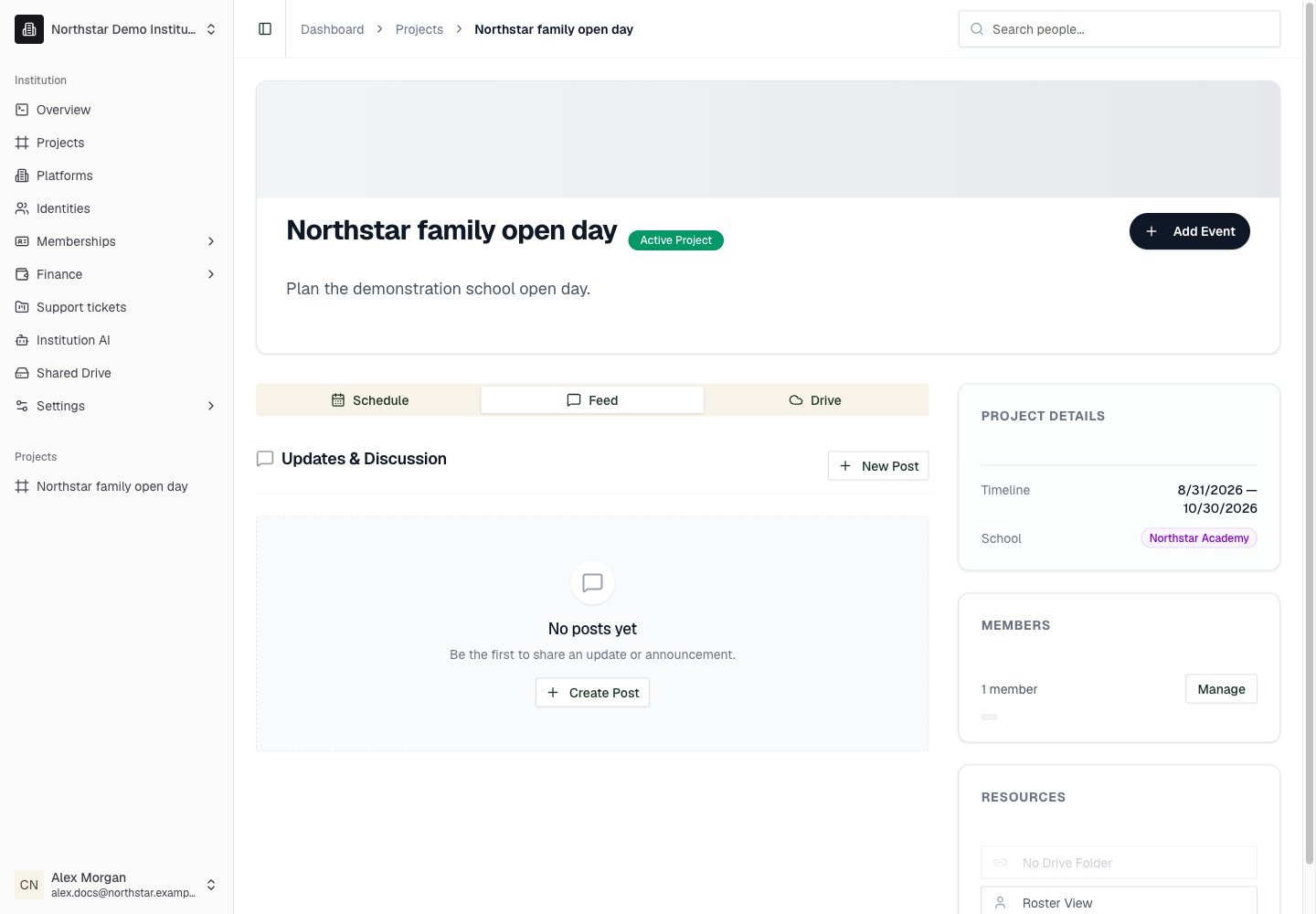
Task: Expand the Settings submenu chevron
Action: click(211, 406)
